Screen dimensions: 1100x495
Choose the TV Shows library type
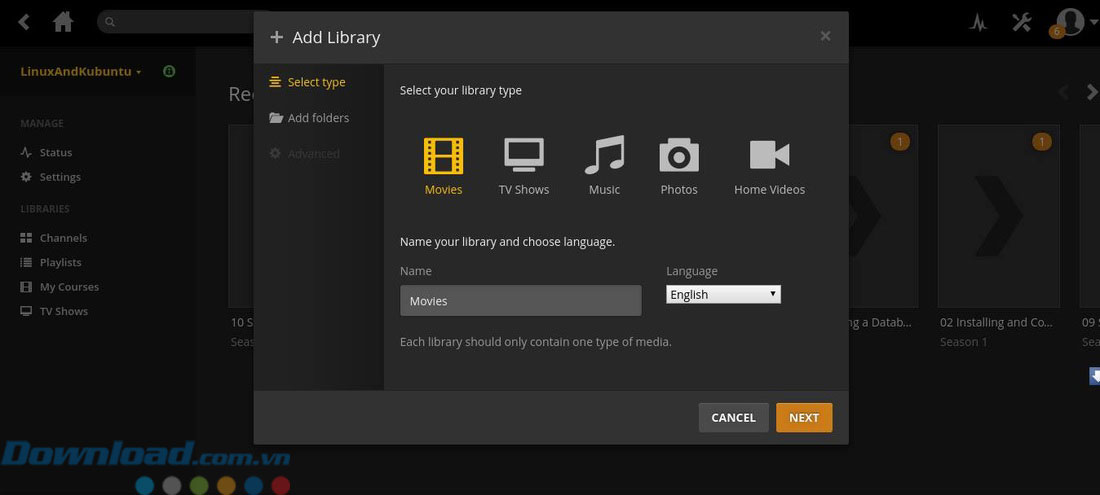click(523, 157)
